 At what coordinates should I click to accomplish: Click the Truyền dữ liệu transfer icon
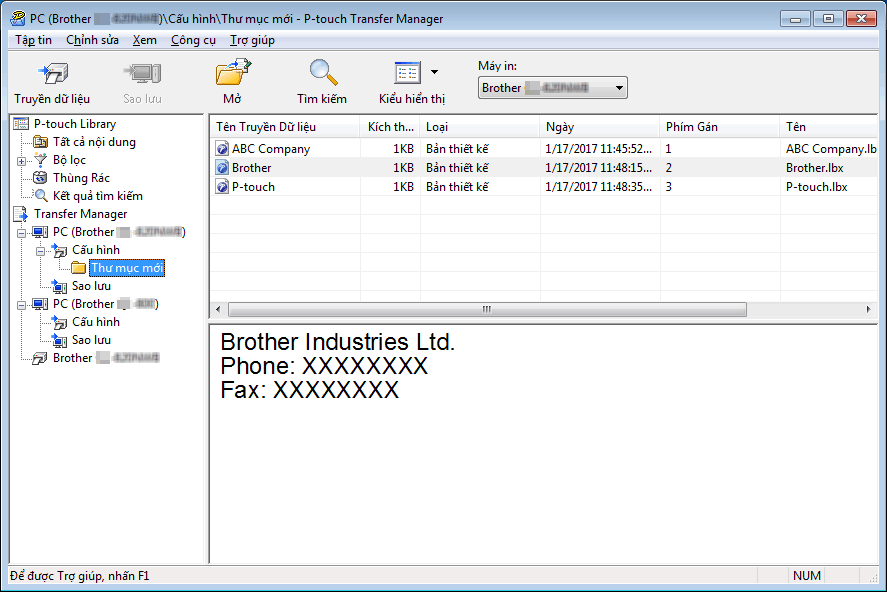tap(51, 75)
